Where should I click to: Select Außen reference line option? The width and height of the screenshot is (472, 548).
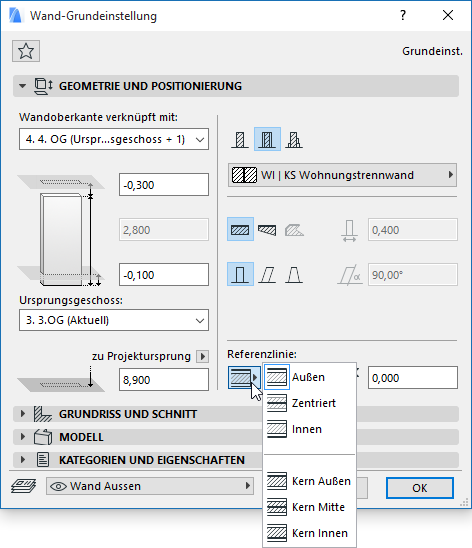(310, 377)
